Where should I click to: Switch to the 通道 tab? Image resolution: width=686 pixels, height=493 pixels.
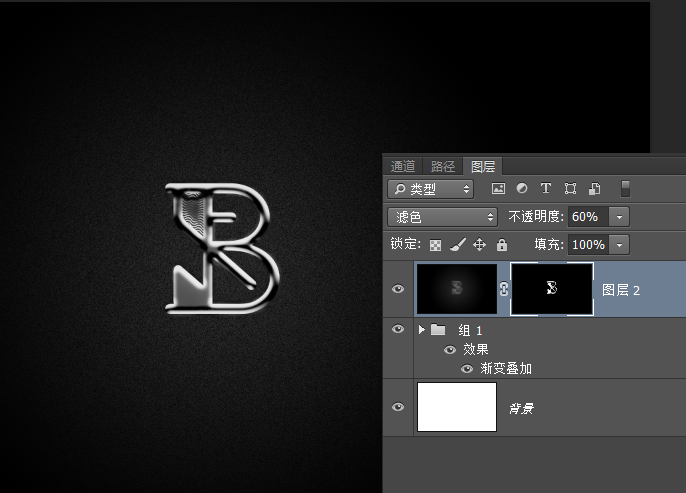point(403,166)
